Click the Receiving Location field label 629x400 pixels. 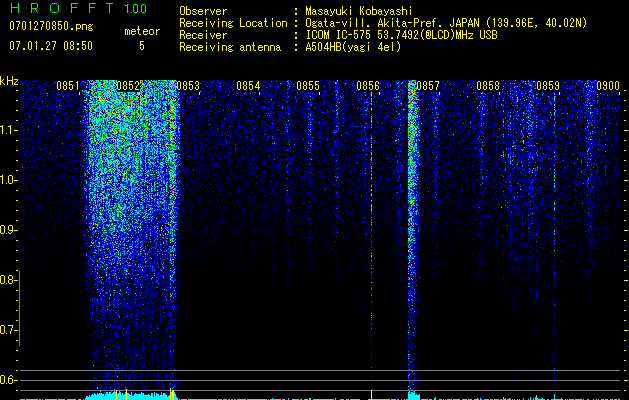pyautogui.click(x=233, y=23)
